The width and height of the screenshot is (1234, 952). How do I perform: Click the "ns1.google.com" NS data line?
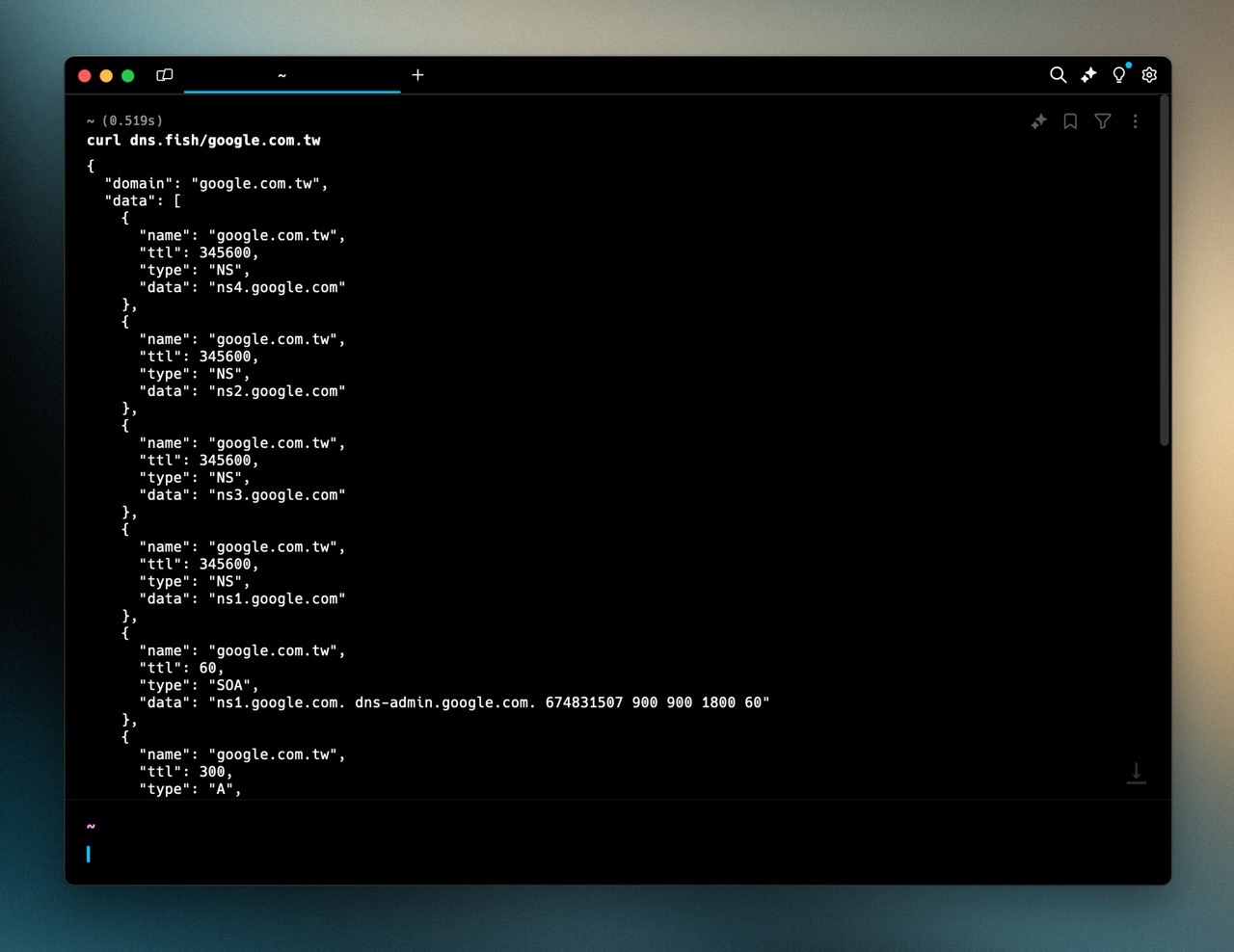pos(242,599)
